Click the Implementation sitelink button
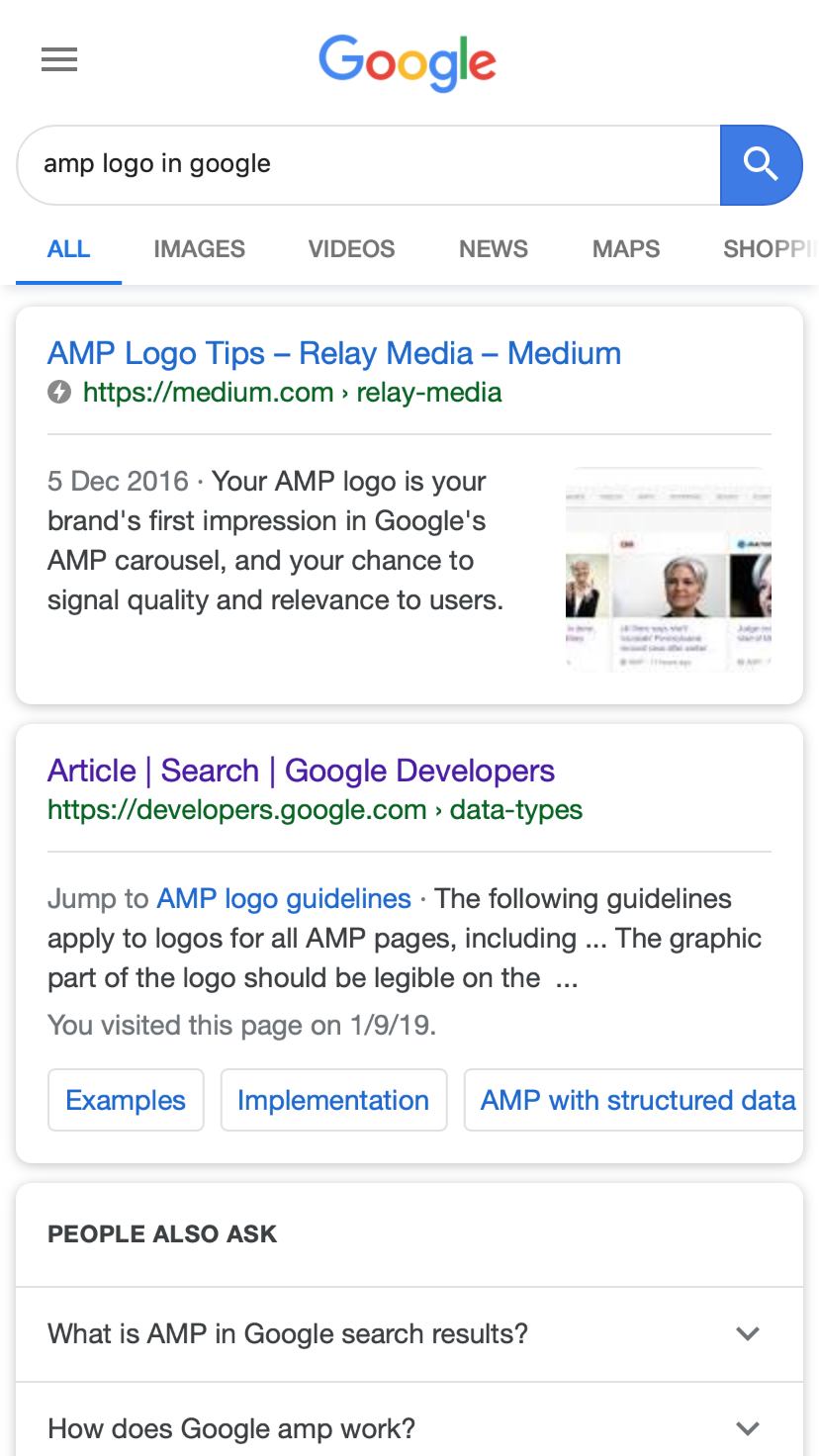This screenshot has width=819, height=1456. click(333, 1100)
